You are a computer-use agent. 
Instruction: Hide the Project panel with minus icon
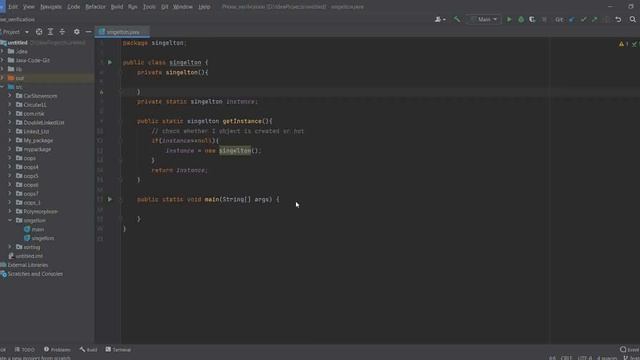88,31
